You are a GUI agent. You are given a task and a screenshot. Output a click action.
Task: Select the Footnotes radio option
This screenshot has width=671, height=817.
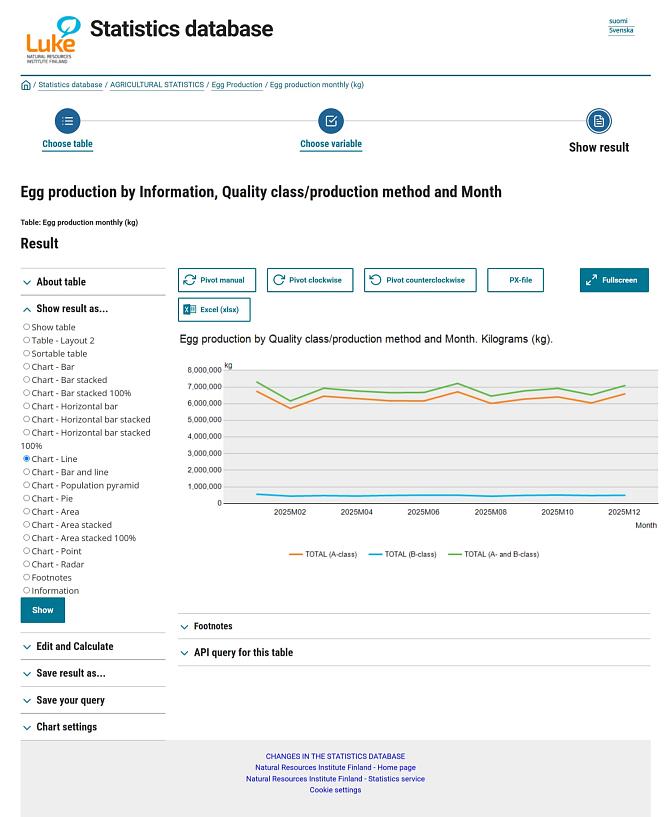26,577
